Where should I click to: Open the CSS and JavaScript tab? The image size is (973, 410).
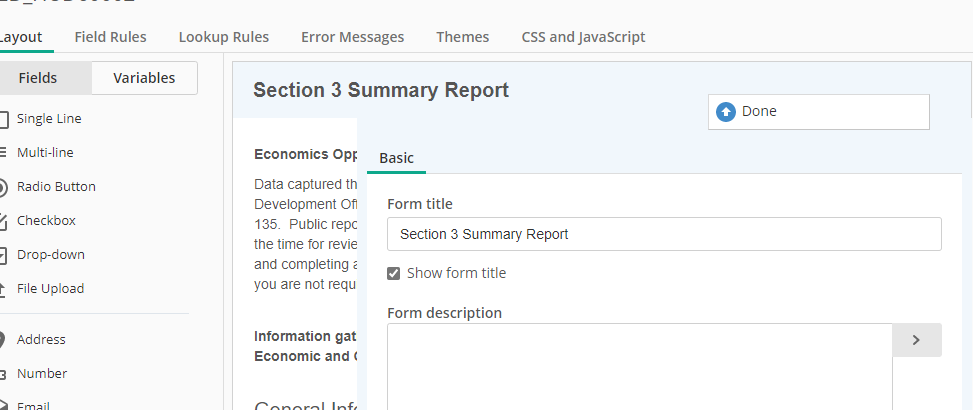pos(583,37)
